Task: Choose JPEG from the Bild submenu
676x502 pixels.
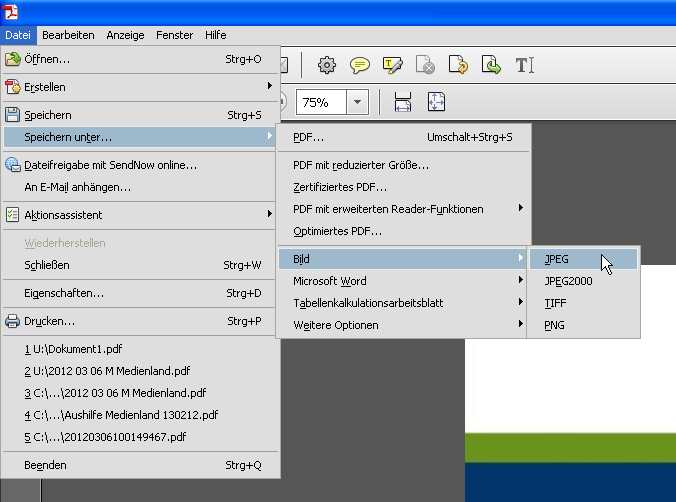Action: pos(583,259)
